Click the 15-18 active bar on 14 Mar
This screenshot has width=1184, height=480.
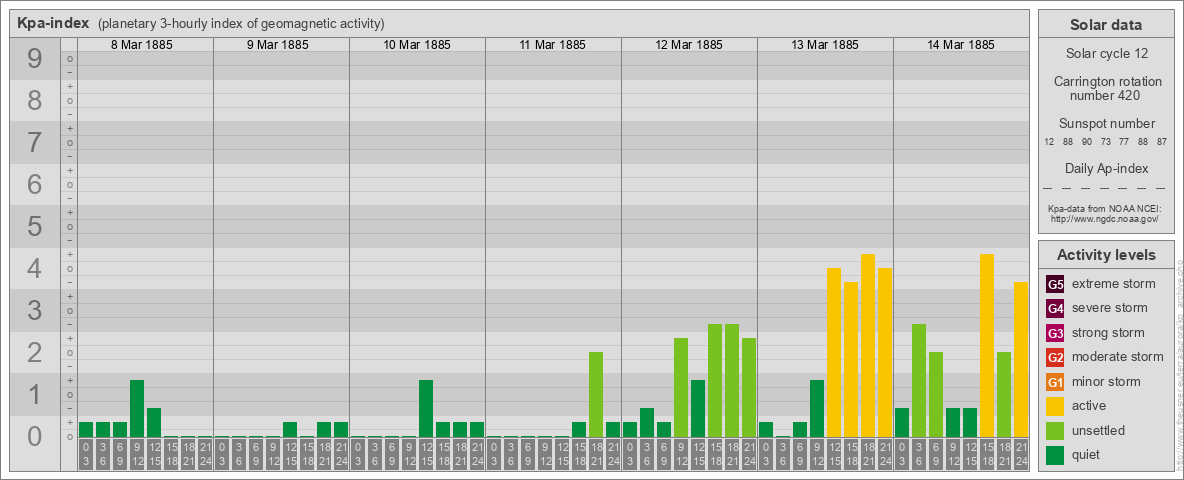pyautogui.click(x=987, y=346)
